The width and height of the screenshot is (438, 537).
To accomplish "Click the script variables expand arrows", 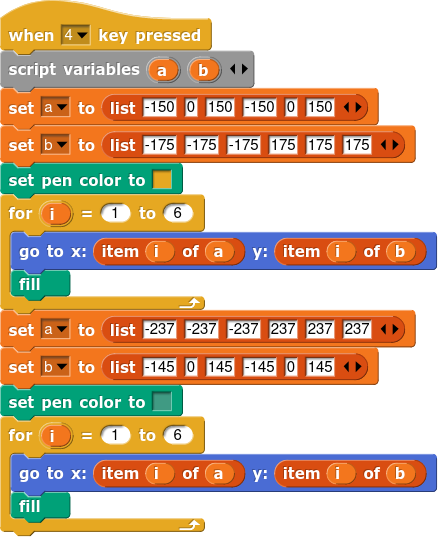I will coord(239,69).
